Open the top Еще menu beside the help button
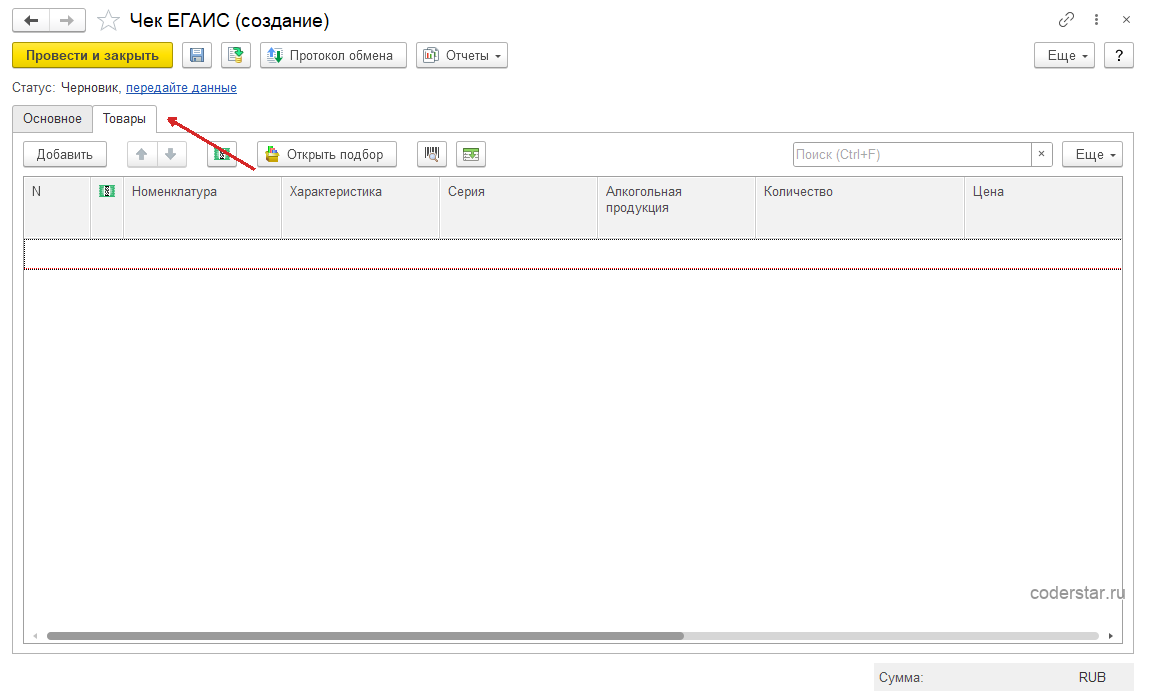 coord(1064,55)
